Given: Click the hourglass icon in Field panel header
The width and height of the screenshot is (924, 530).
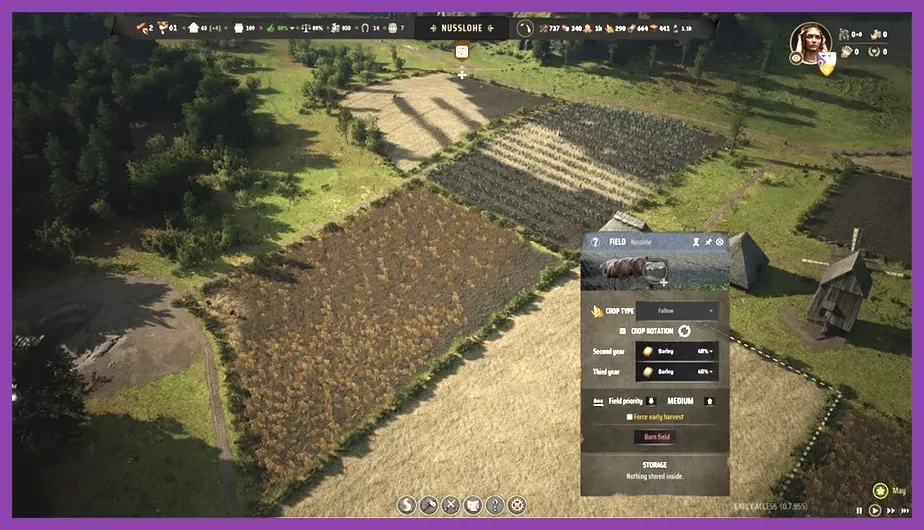Looking at the screenshot, I should click(696, 242).
